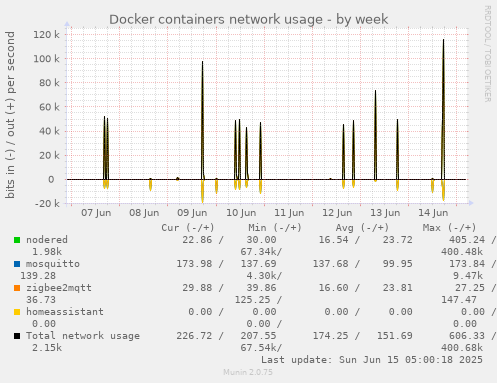Viewport: 497px width, 383px height.
Task: Click the 09 Jun x-axis label
Action: 192,213
